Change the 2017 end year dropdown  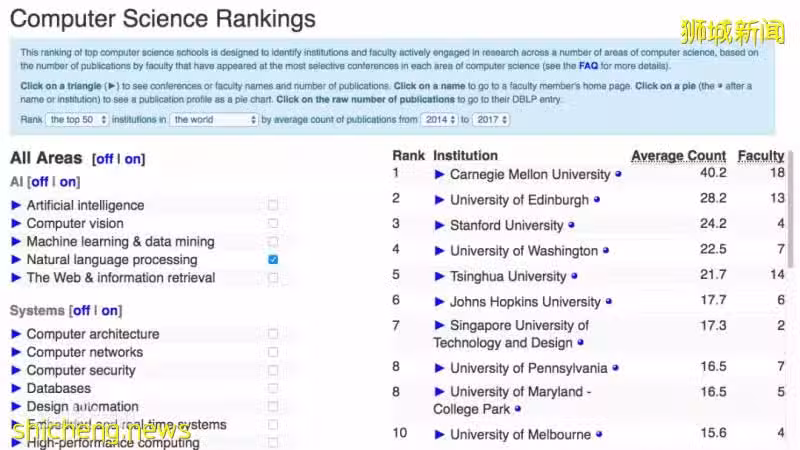click(x=491, y=119)
